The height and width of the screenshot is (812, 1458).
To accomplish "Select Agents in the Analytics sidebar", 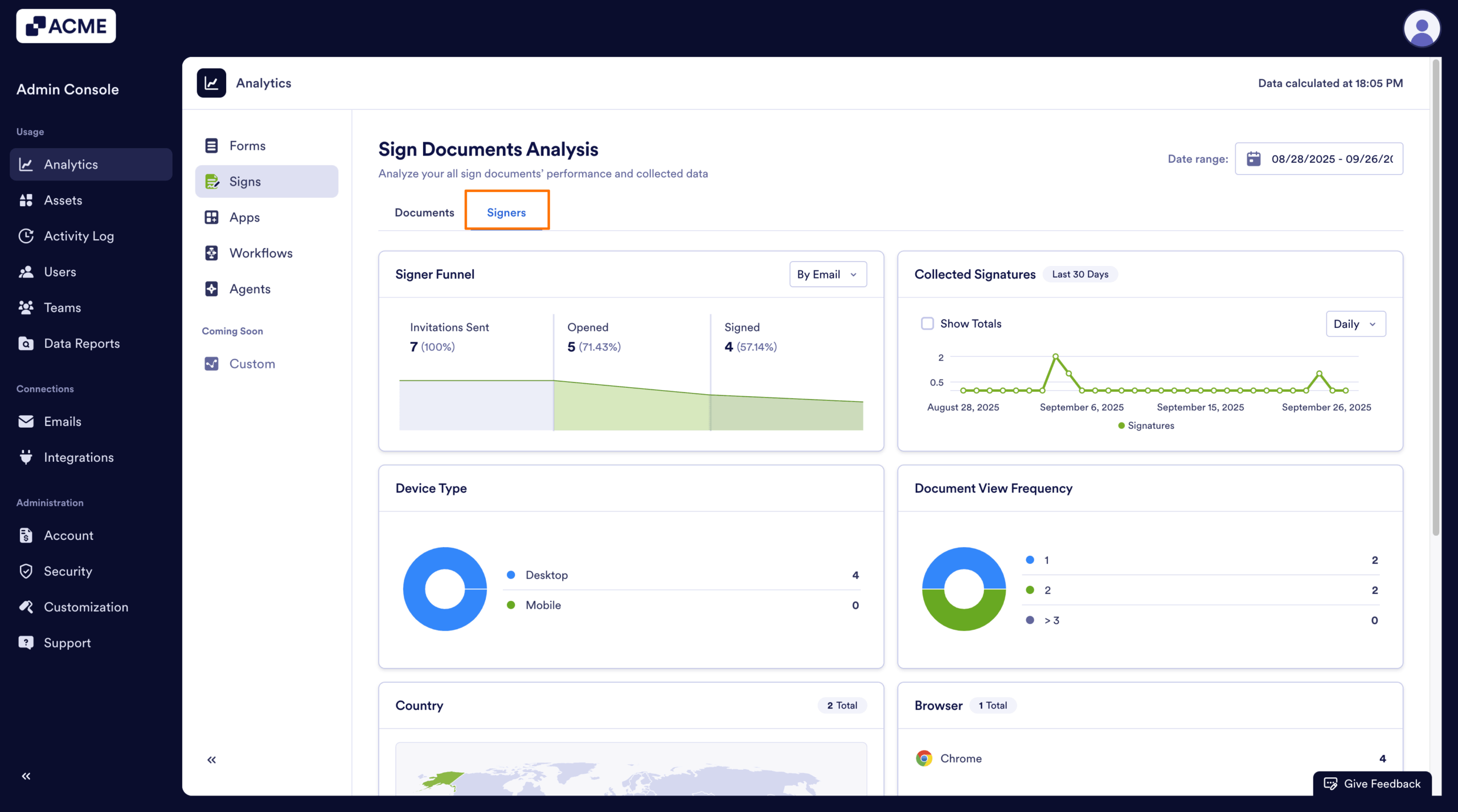I will point(250,289).
